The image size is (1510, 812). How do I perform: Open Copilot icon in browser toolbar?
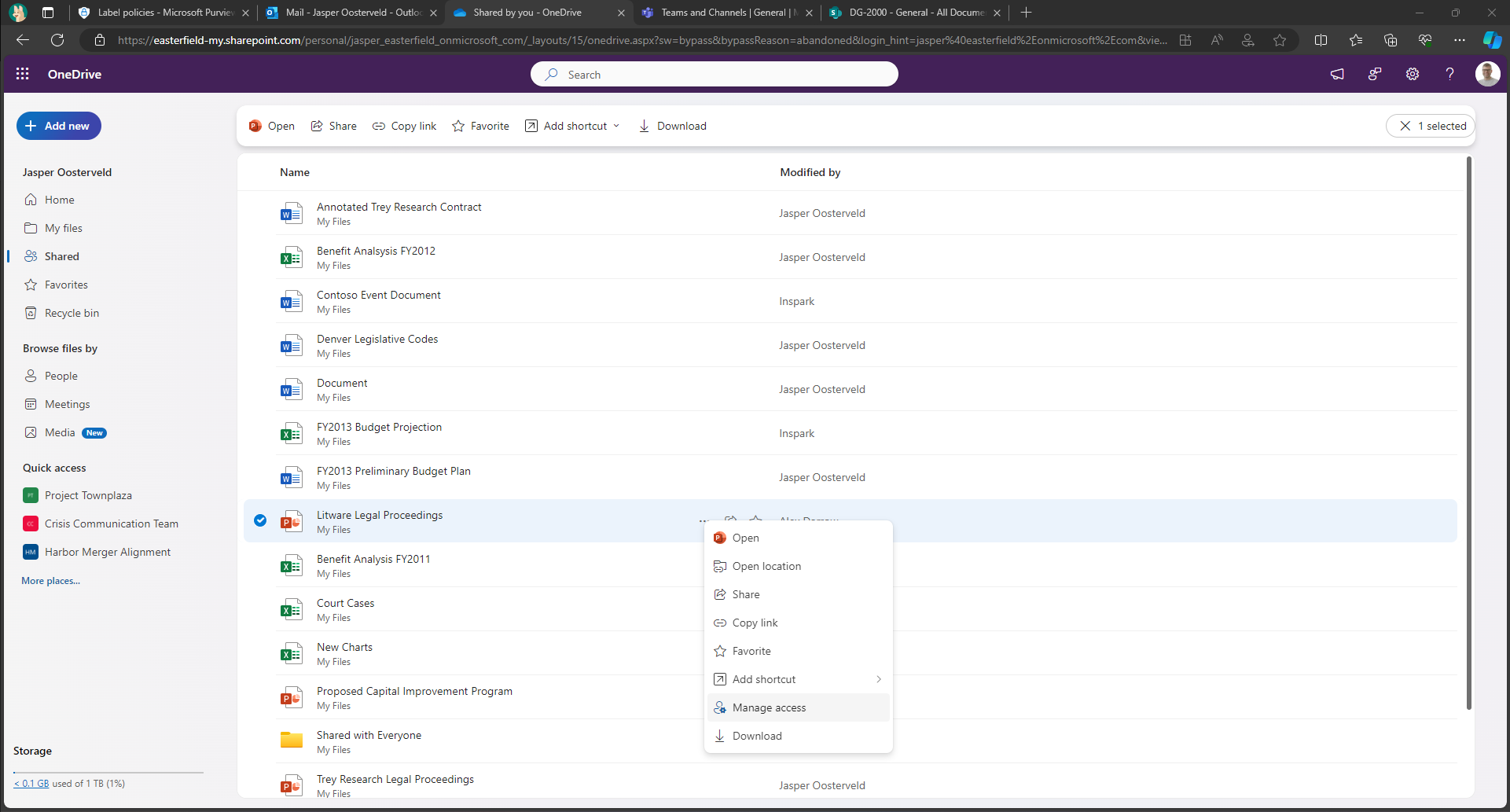click(1492, 40)
